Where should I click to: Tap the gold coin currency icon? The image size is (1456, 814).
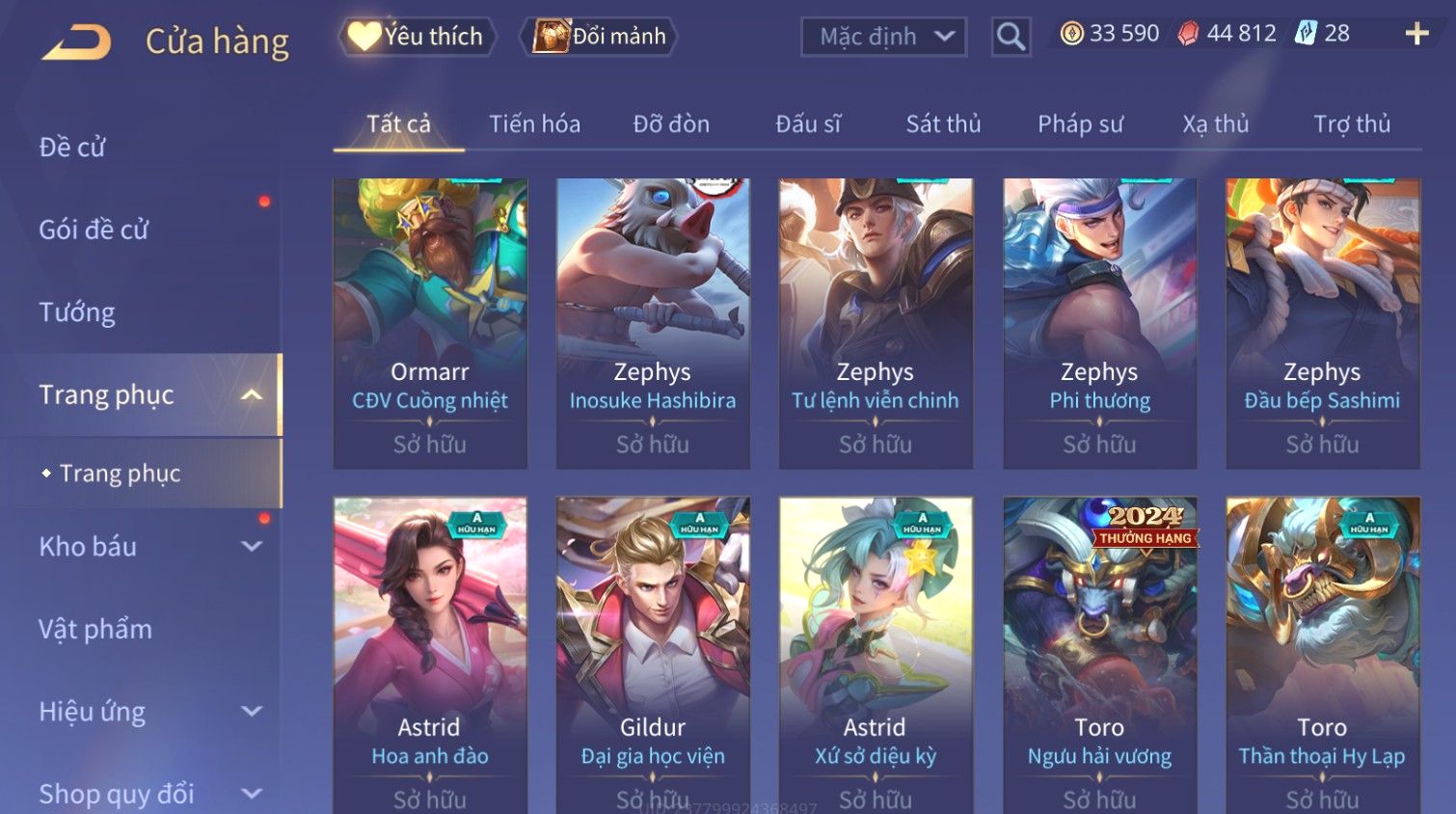click(x=1071, y=34)
